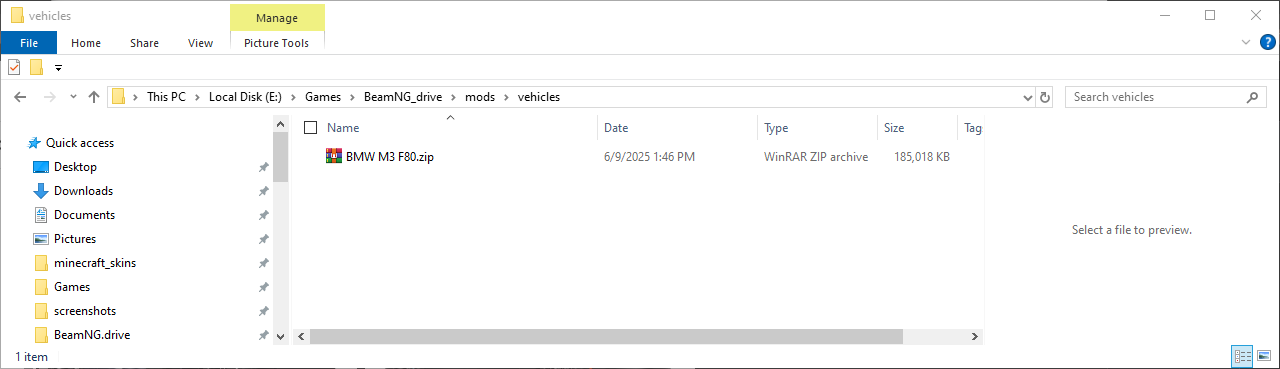Click the Quick access star icon
The height and width of the screenshot is (369, 1280).
pos(34,143)
